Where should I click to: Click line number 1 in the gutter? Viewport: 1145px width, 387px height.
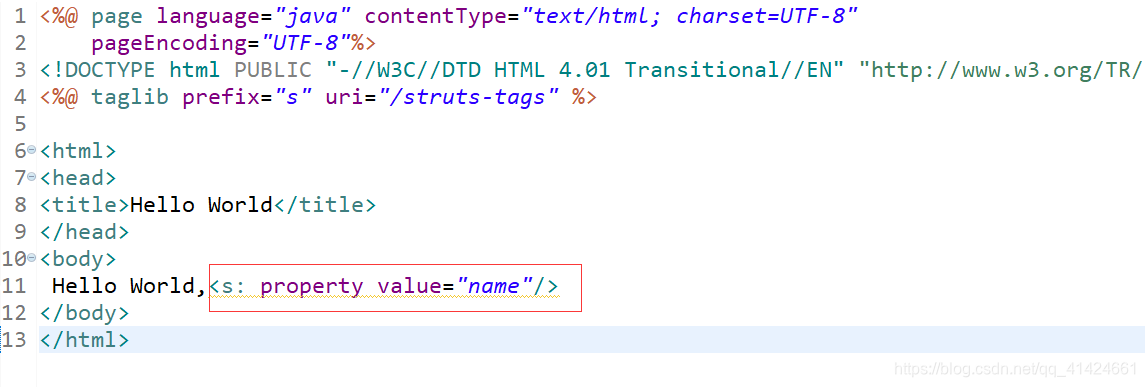tap(19, 16)
